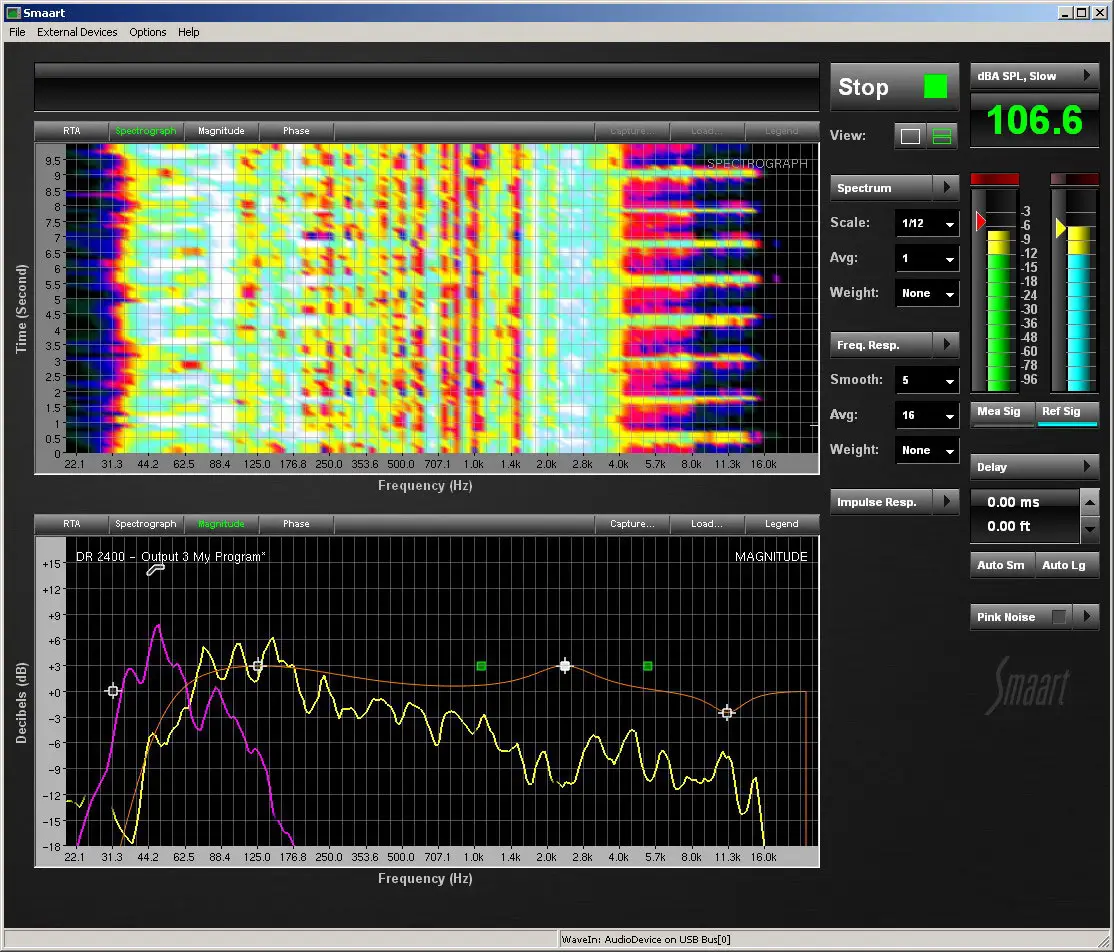Select single-pane view icon
The height and width of the screenshot is (952, 1114).
(910, 136)
